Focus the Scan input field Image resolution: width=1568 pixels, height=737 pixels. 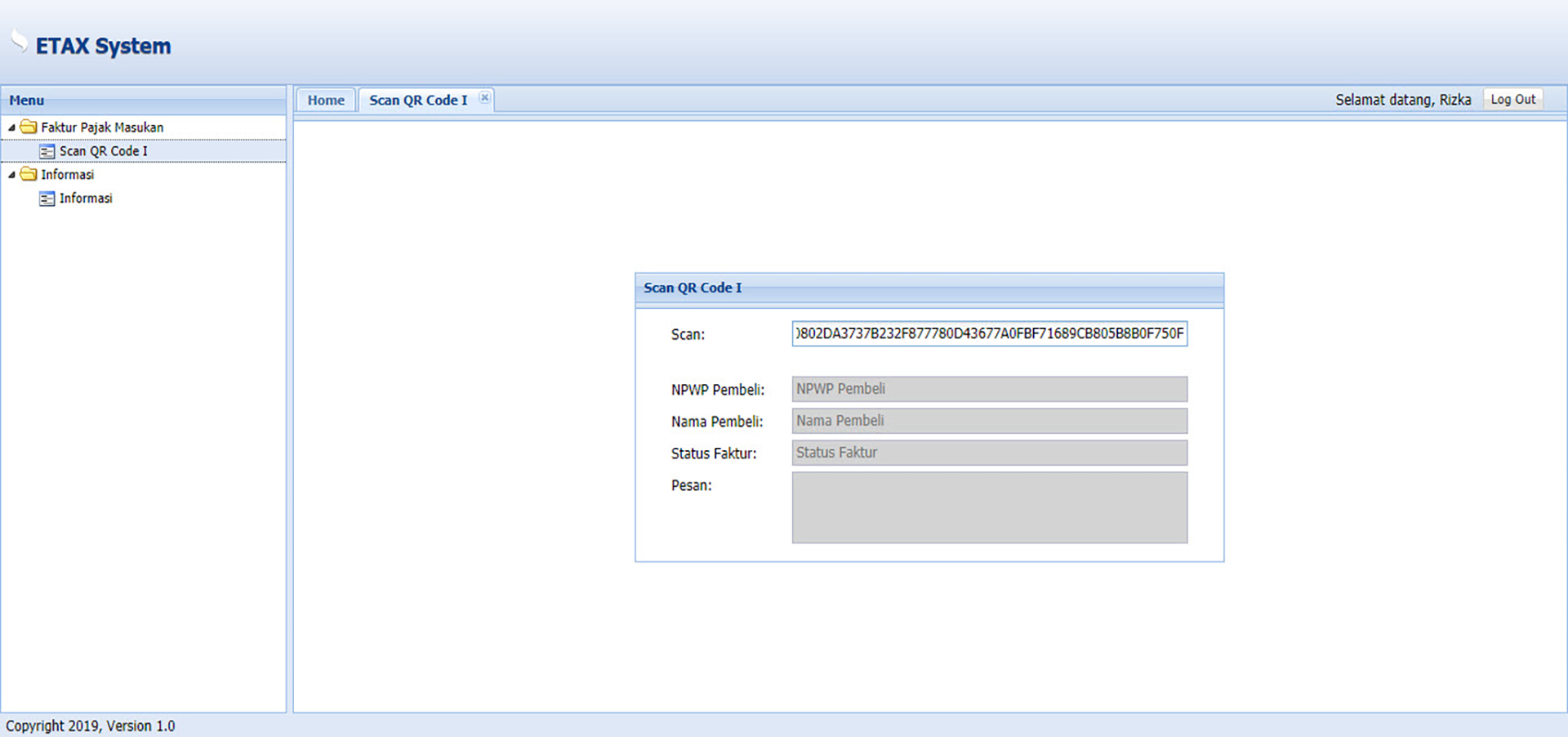pos(989,333)
